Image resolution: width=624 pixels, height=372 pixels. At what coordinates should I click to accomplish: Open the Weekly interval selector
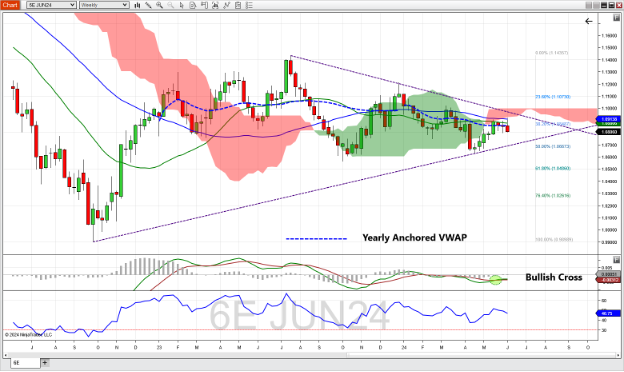point(104,5)
